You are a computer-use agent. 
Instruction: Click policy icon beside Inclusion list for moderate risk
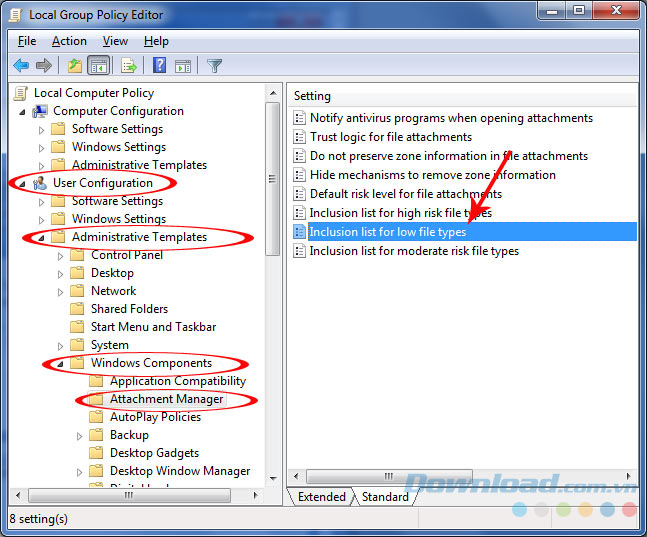300,251
